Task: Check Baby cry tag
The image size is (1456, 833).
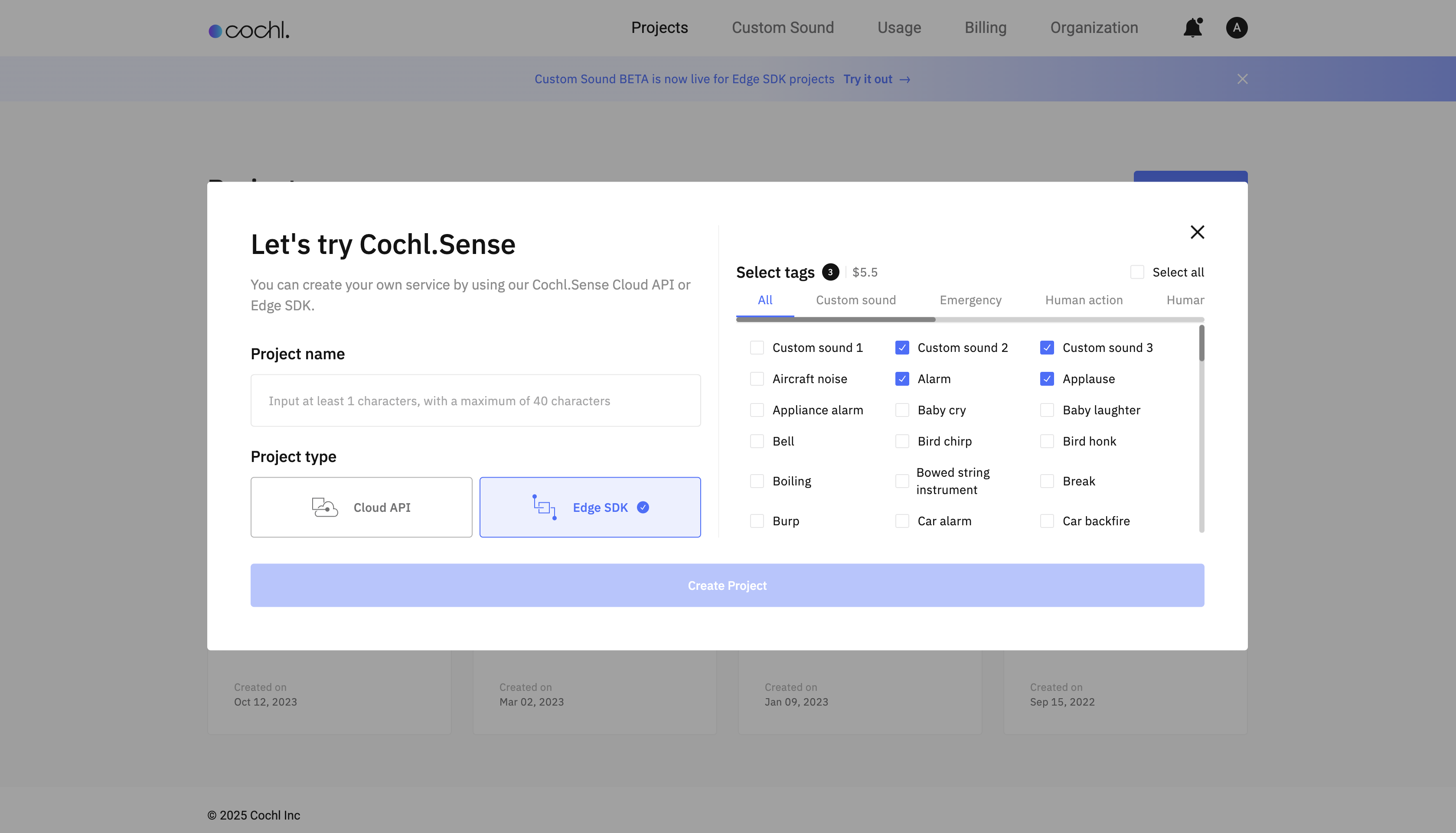Action: (902, 410)
